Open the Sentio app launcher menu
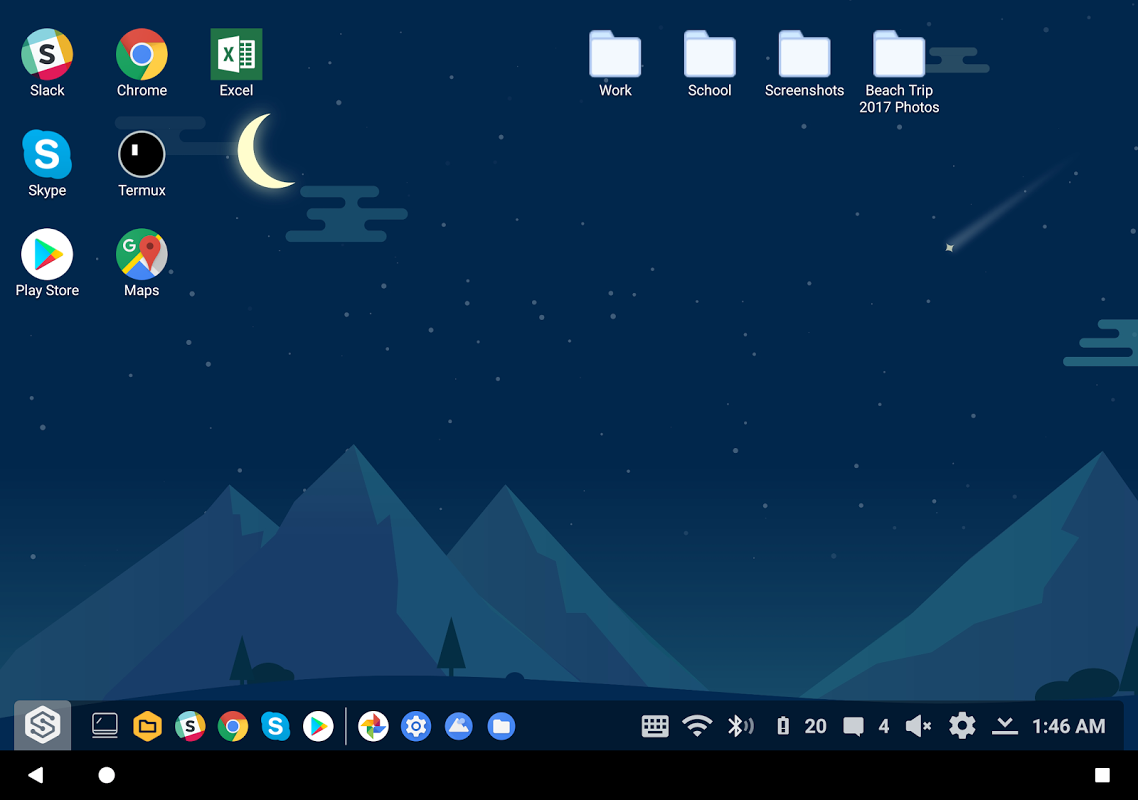 click(x=40, y=726)
